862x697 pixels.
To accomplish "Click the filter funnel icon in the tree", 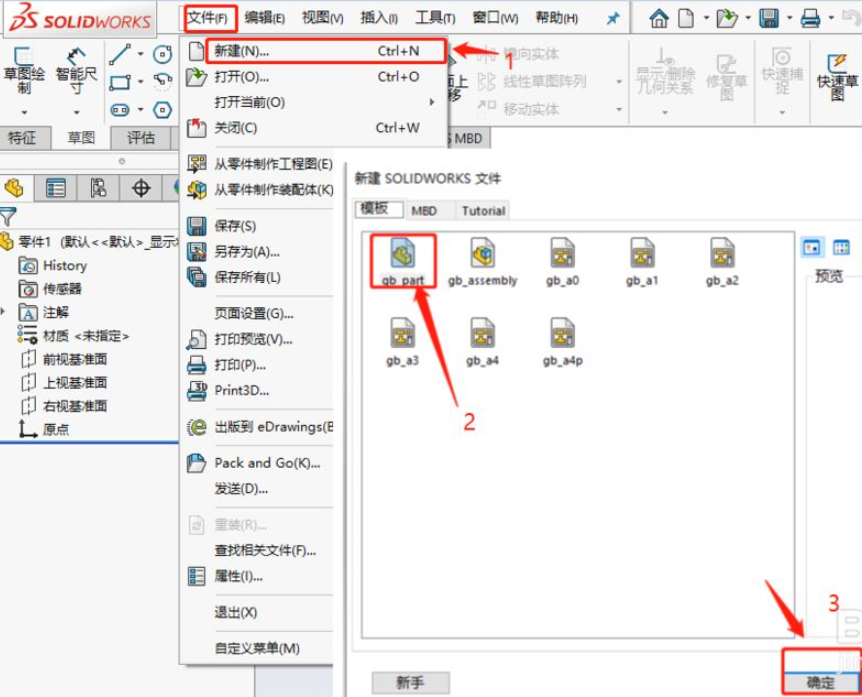I will click(x=8, y=217).
